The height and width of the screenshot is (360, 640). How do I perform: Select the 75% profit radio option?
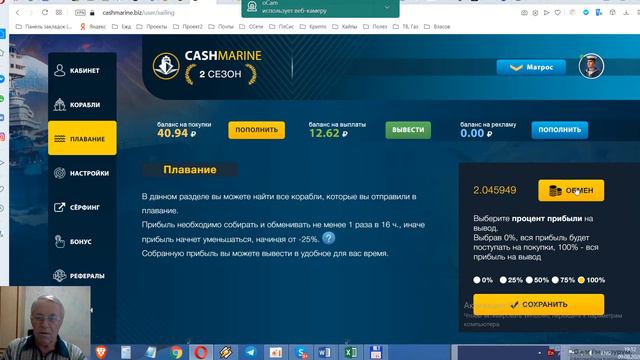(555, 280)
